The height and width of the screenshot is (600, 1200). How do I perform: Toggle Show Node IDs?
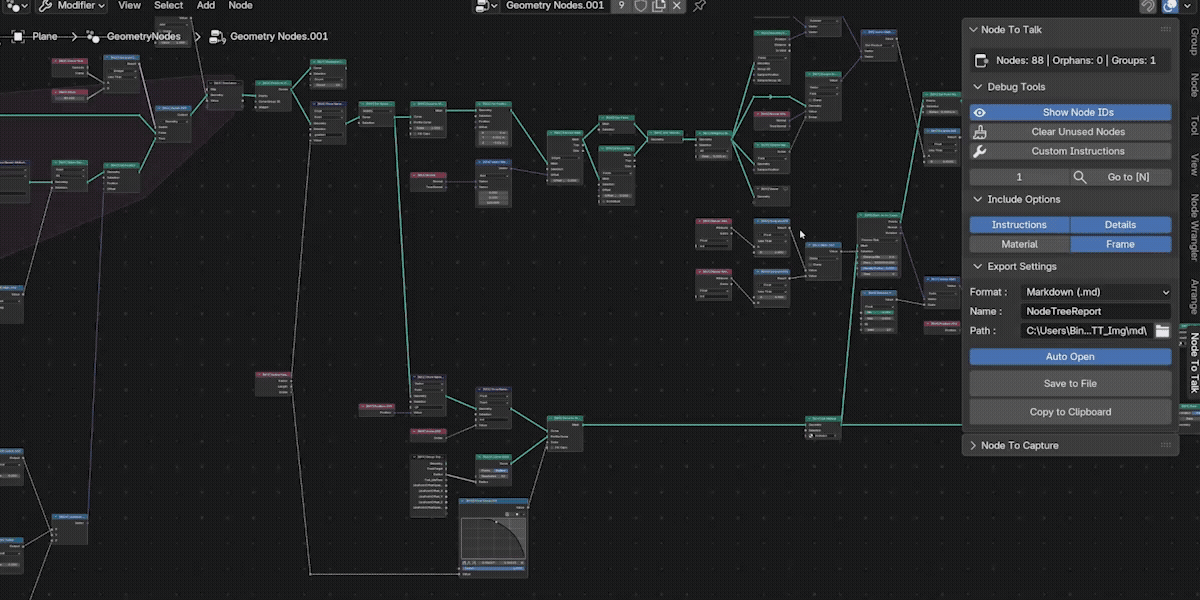point(1070,113)
